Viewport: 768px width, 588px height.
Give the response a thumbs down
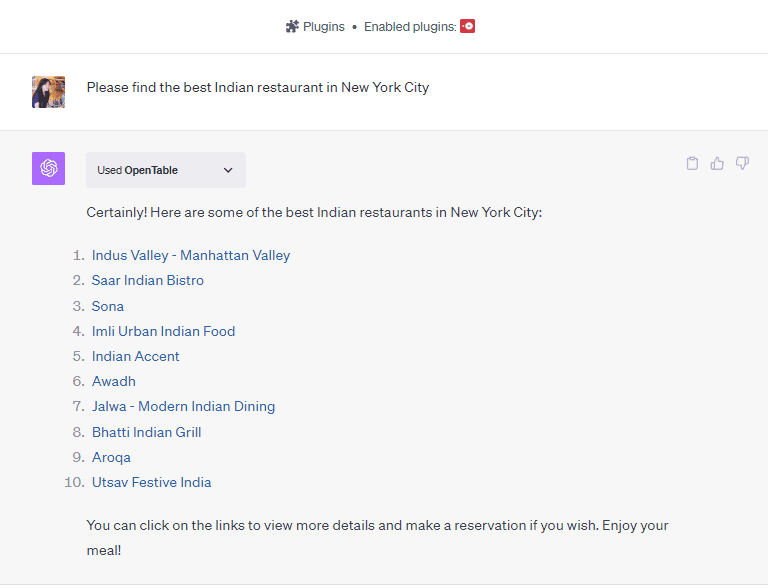[x=743, y=163]
